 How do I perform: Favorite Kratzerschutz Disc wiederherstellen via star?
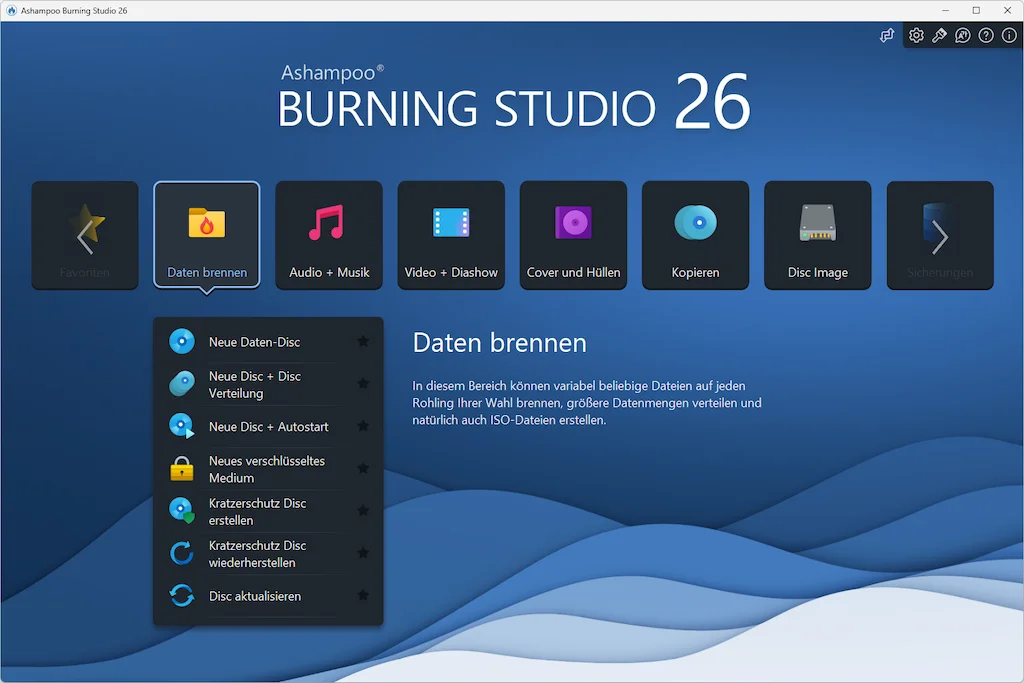point(363,553)
